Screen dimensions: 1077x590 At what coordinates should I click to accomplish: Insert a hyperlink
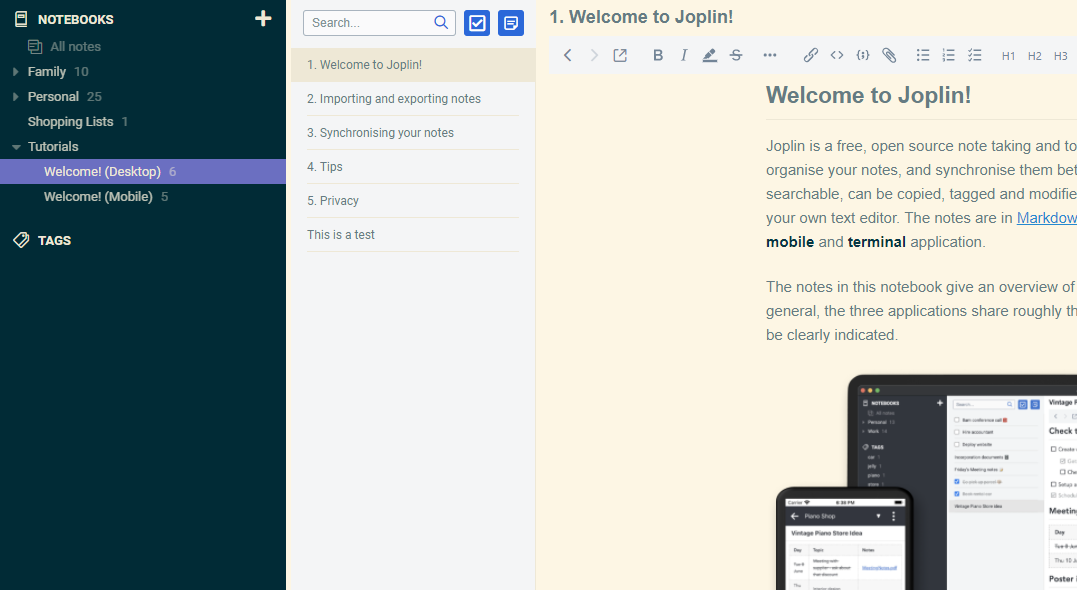tap(811, 56)
